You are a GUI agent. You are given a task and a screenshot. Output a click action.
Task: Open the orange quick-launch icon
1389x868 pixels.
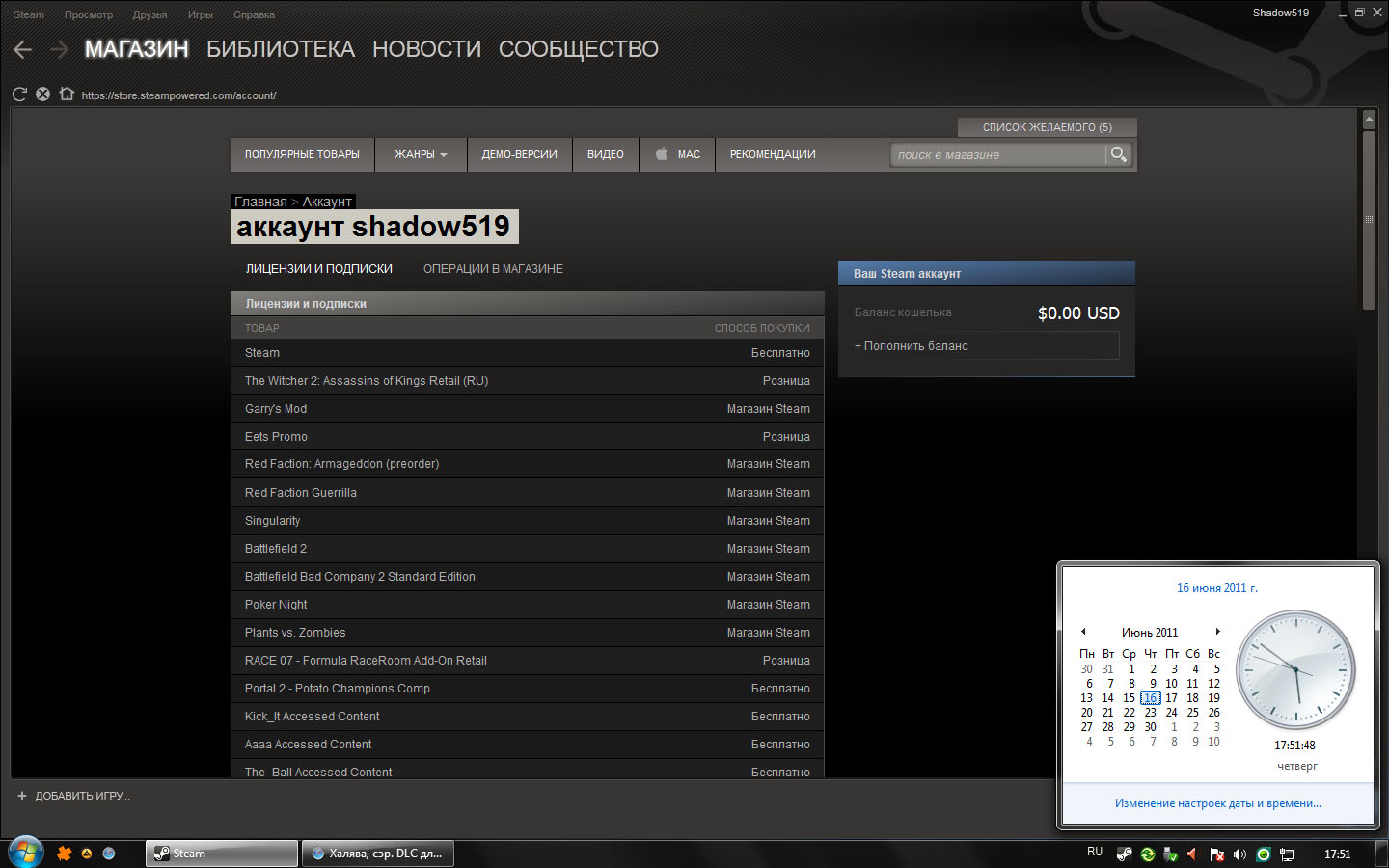pyautogui.click(x=65, y=854)
